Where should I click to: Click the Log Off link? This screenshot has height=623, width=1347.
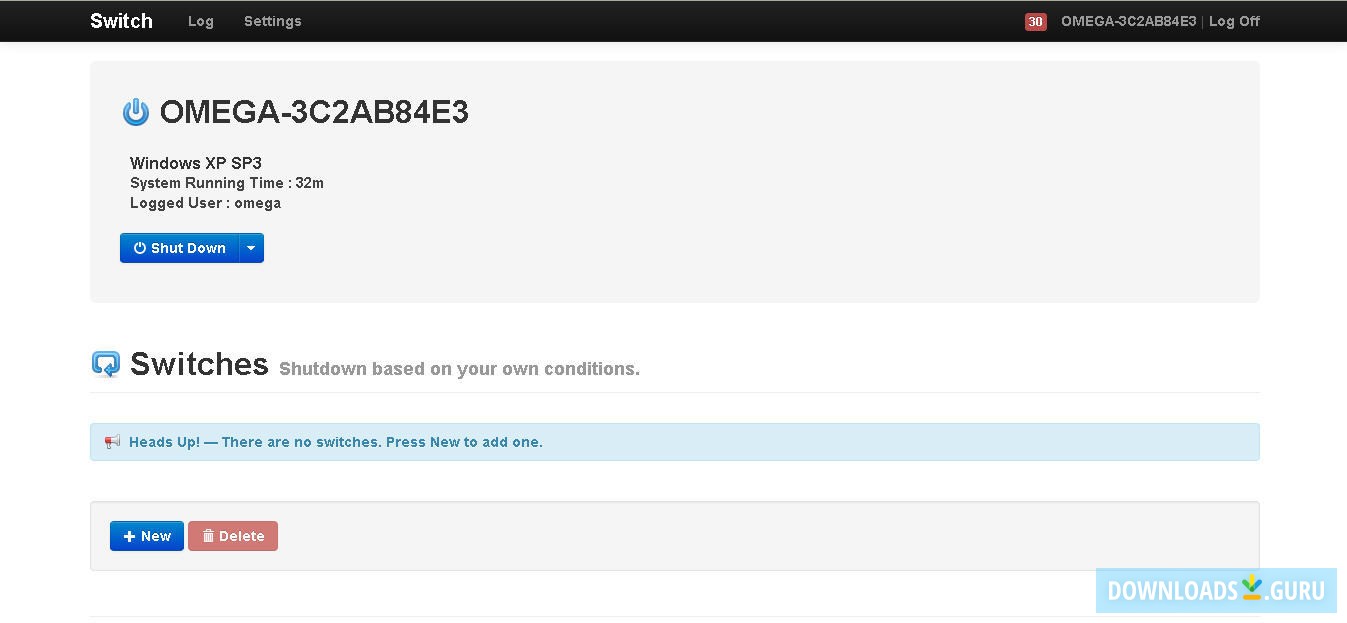tap(1234, 21)
